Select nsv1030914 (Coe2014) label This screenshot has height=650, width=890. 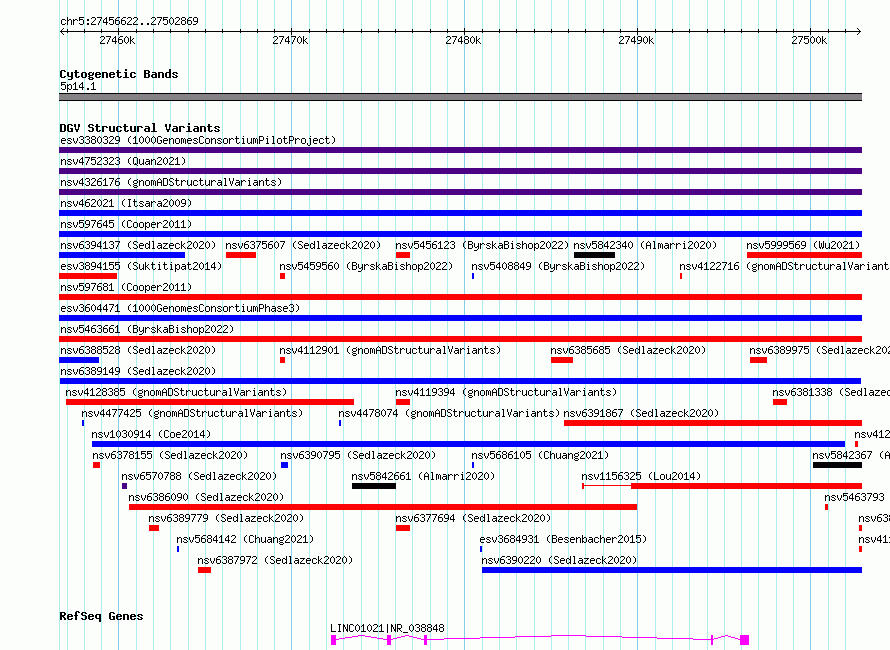(x=151, y=434)
